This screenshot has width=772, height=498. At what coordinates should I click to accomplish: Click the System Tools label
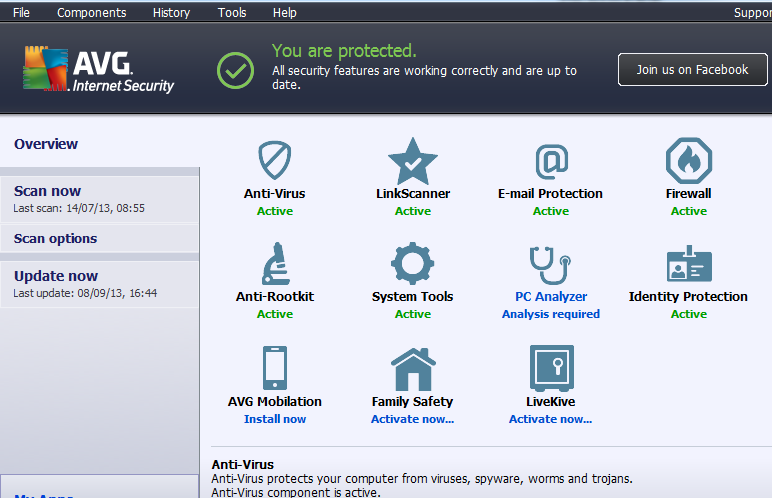pos(413,297)
